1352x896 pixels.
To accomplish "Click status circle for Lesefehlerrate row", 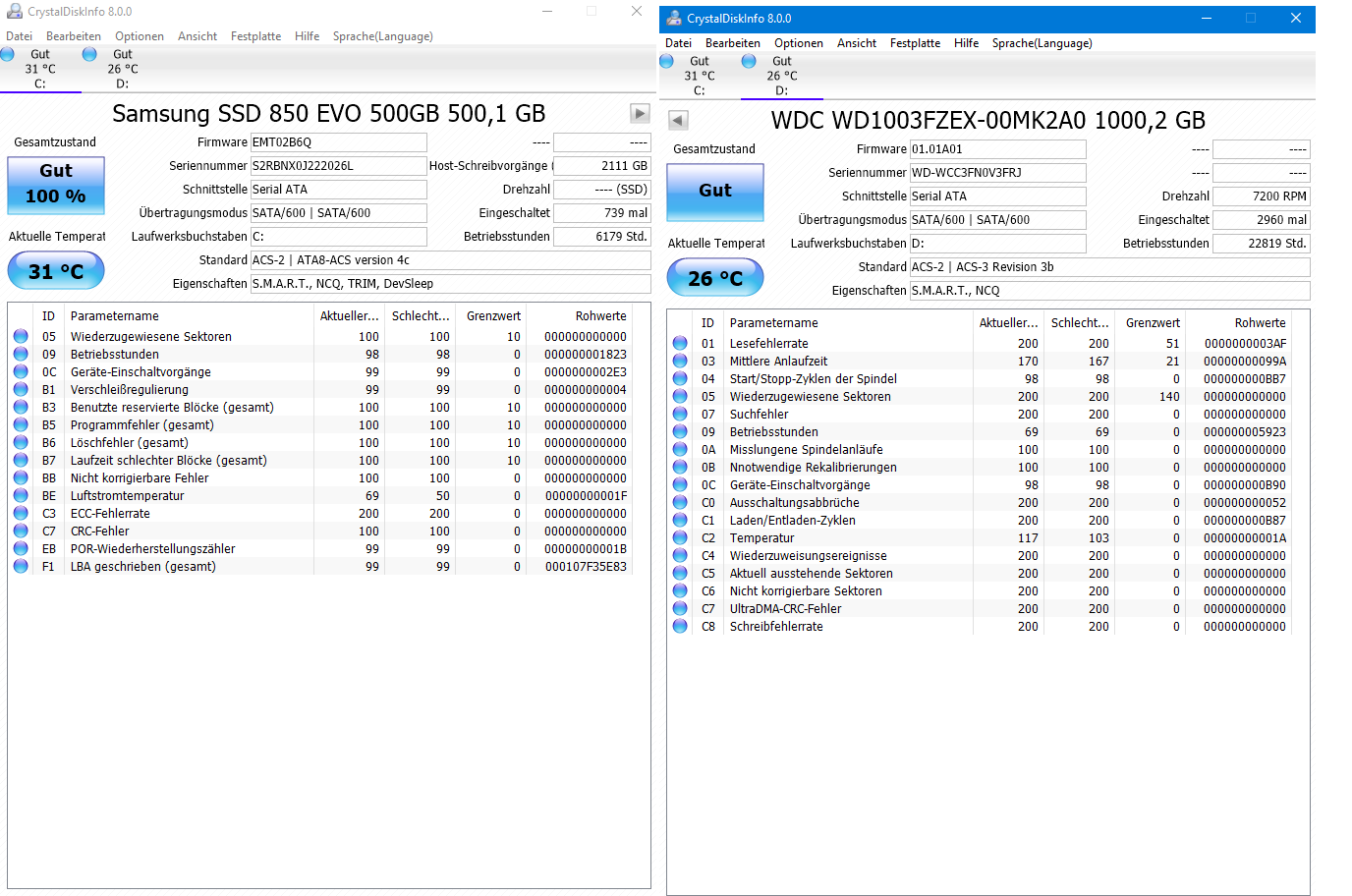I will pyautogui.click(x=680, y=343).
